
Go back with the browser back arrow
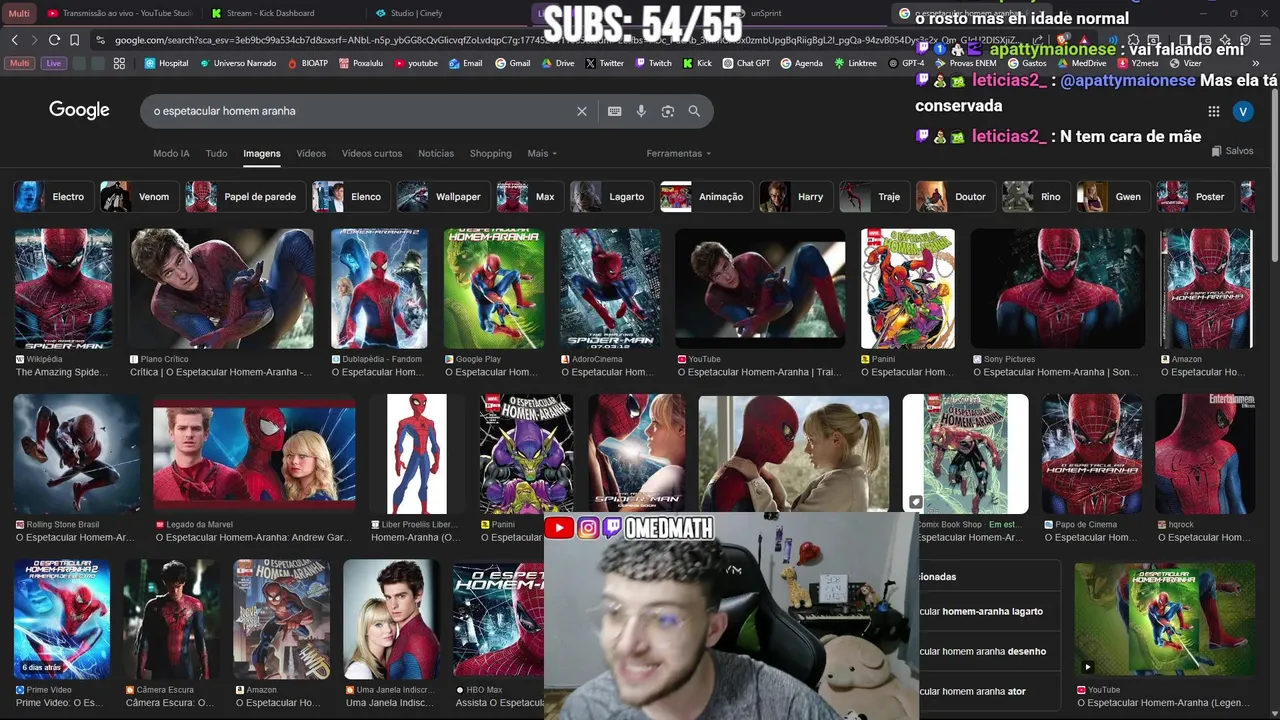[14, 40]
